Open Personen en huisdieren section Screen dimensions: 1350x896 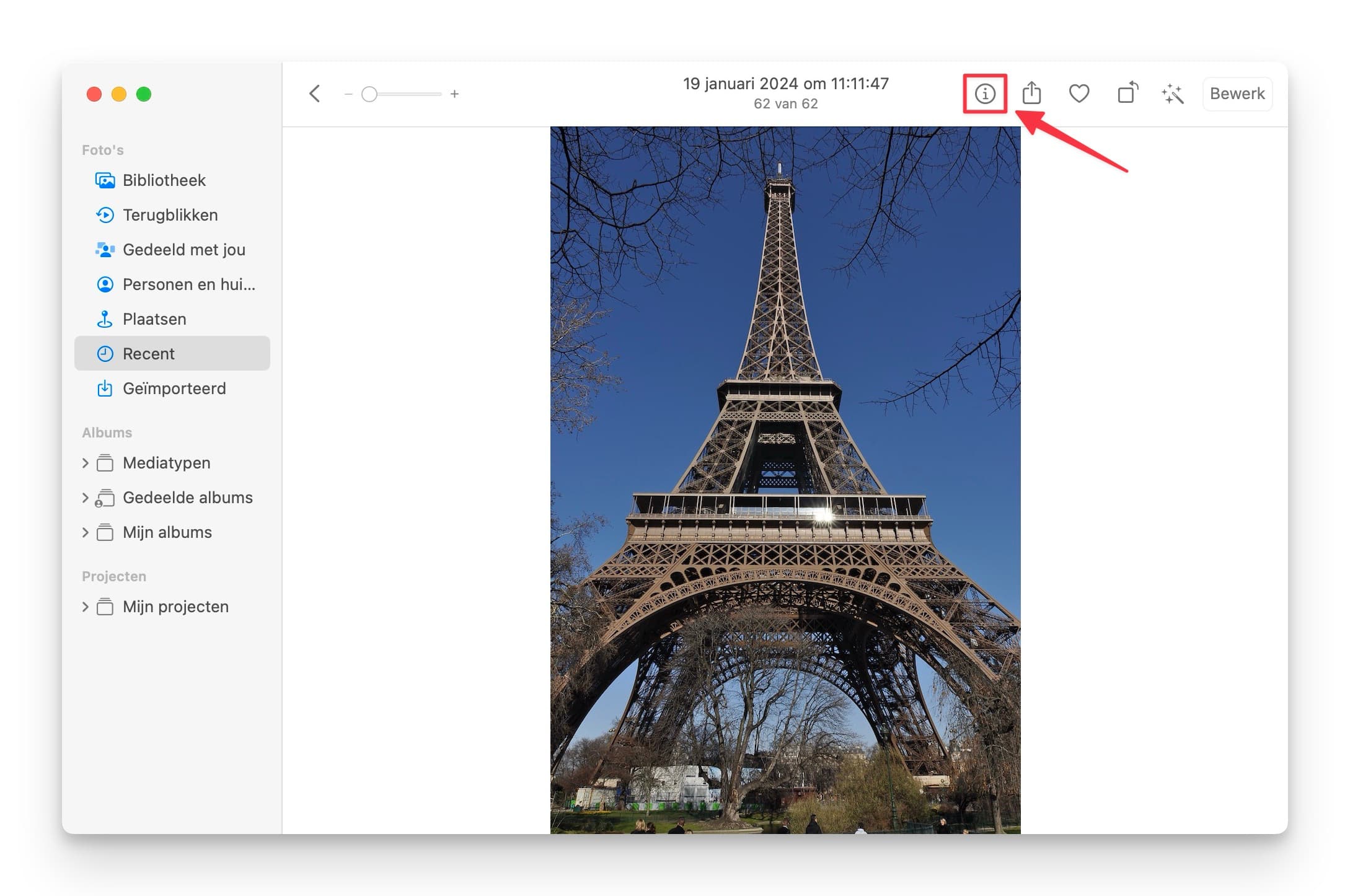coord(172,284)
